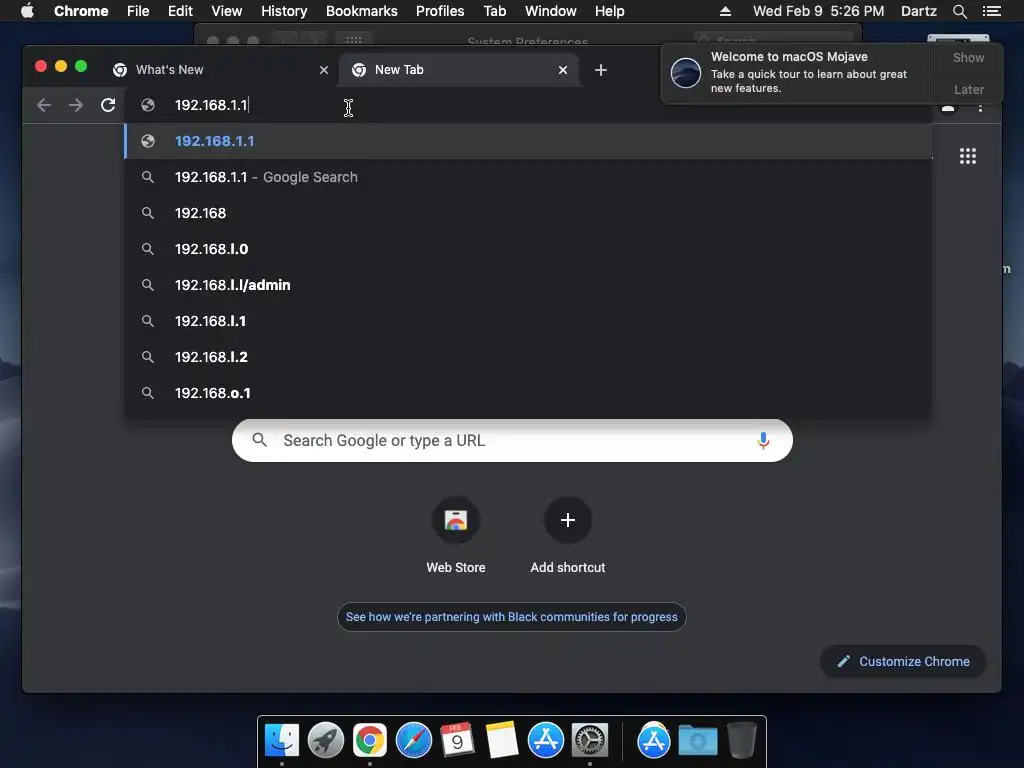This screenshot has height=768, width=1024.
Task: Open Chrome's three-dot menu
Action: (980, 107)
